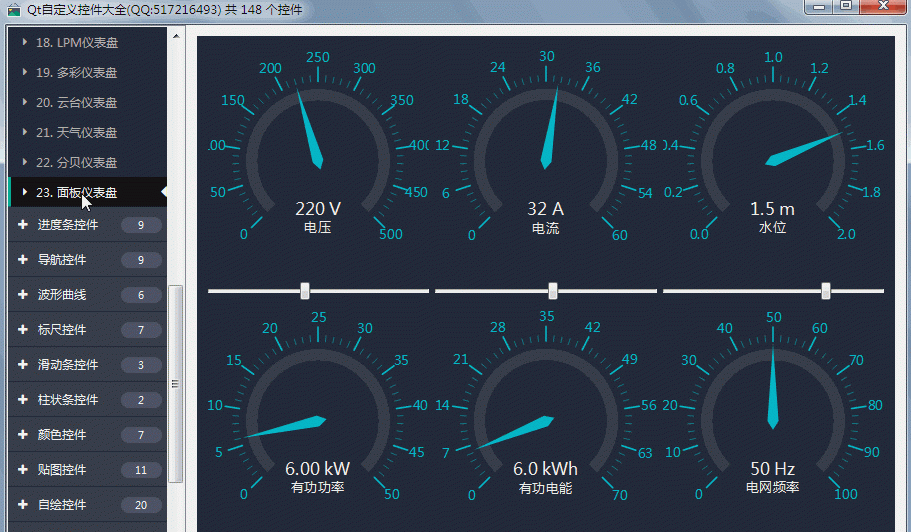Image resolution: width=911 pixels, height=532 pixels.
Task: Click the water level slider handle
Action: tap(826, 290)
